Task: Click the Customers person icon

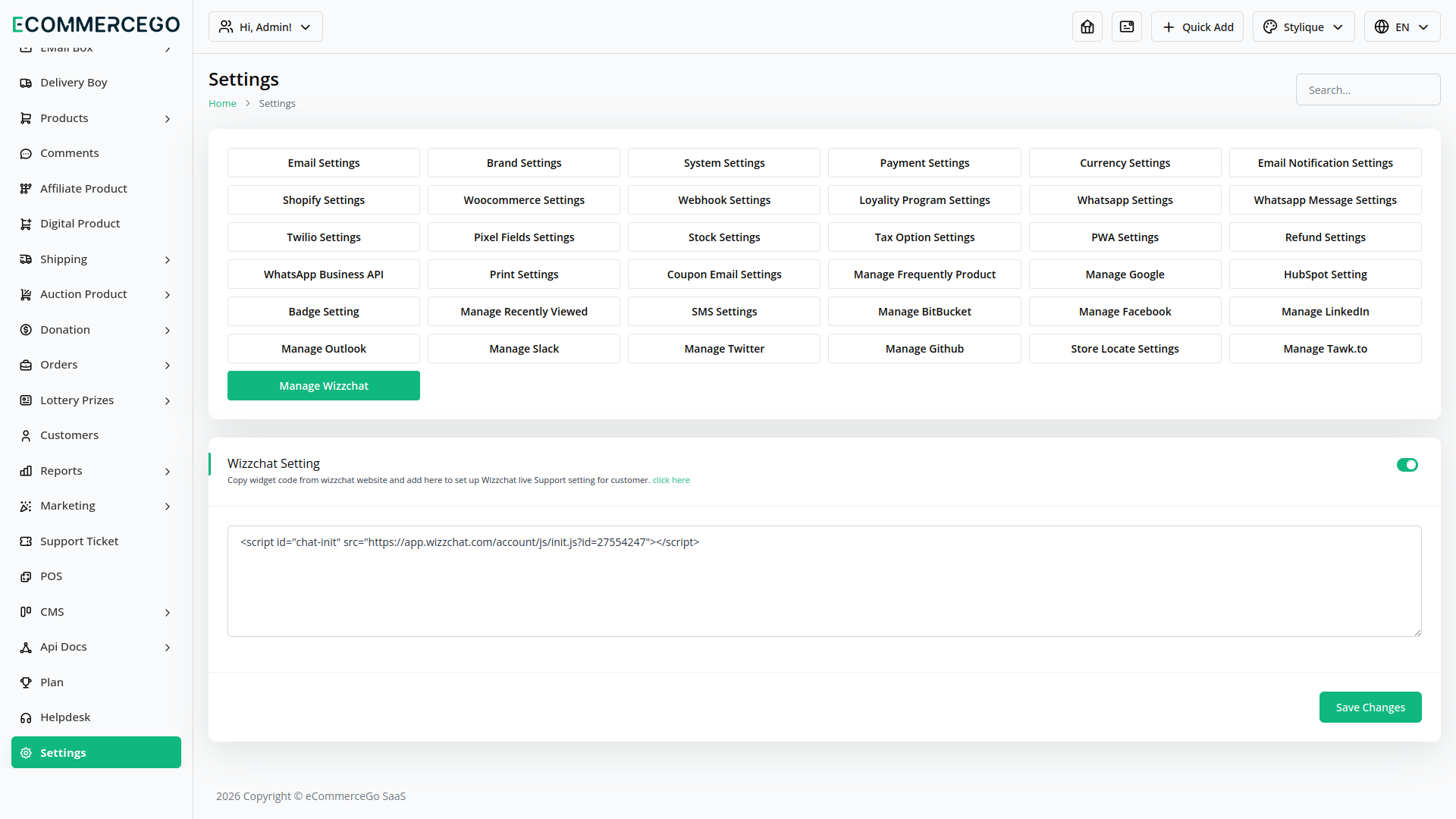Action: click(x=26, y=435)
